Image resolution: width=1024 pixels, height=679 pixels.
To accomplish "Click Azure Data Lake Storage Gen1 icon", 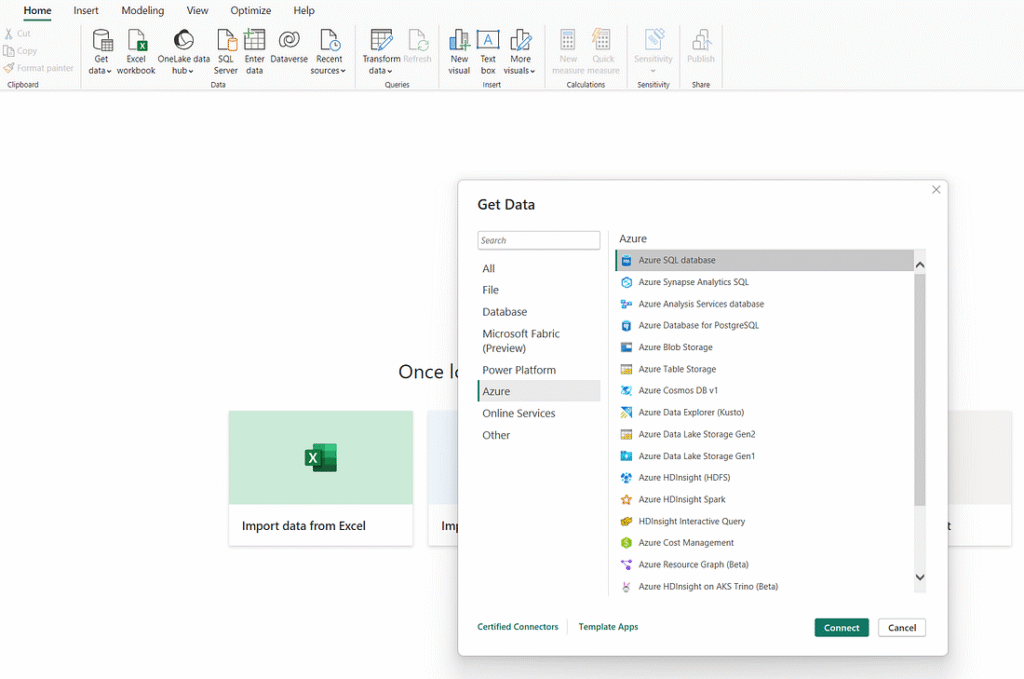I will pyautogui.click(x=626, y=456).
